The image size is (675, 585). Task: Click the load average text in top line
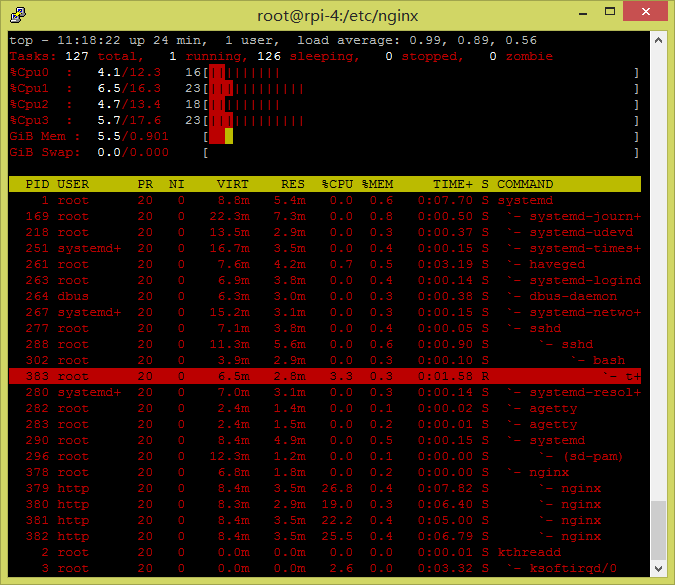417,40
